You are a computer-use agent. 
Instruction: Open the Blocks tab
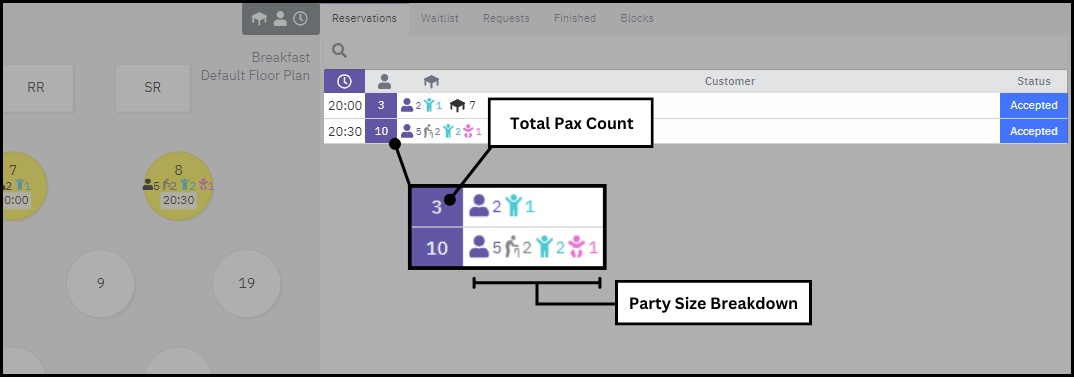[637, 19]
